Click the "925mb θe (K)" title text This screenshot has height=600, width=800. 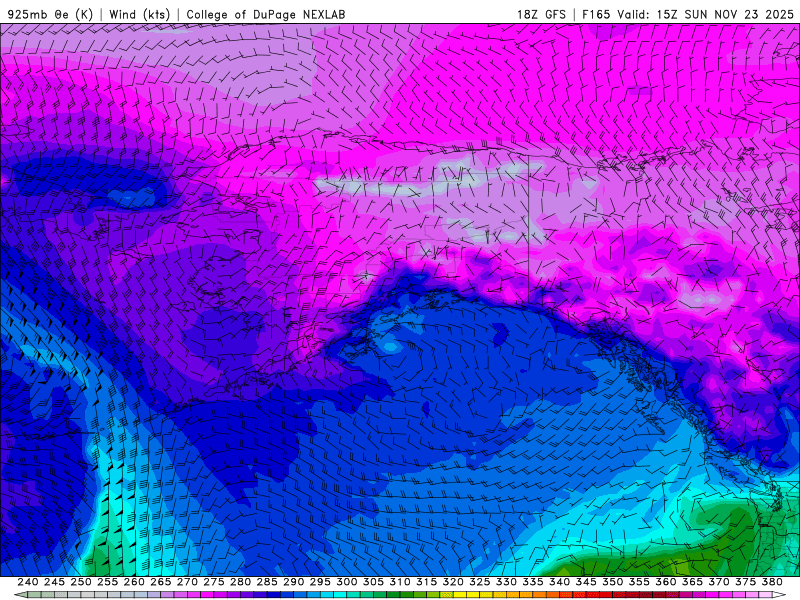coord(51,14)
